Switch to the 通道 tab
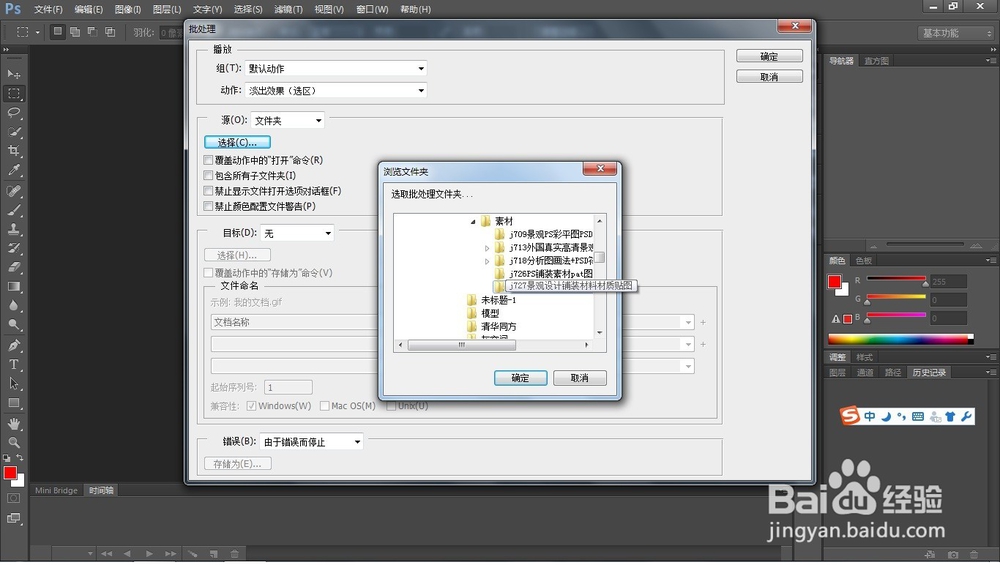 (865, 372)
